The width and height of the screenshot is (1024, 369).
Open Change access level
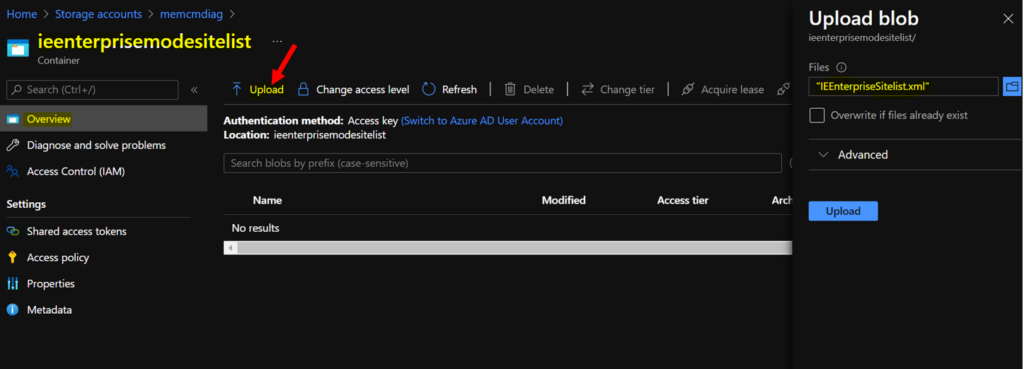click(353, 89)
